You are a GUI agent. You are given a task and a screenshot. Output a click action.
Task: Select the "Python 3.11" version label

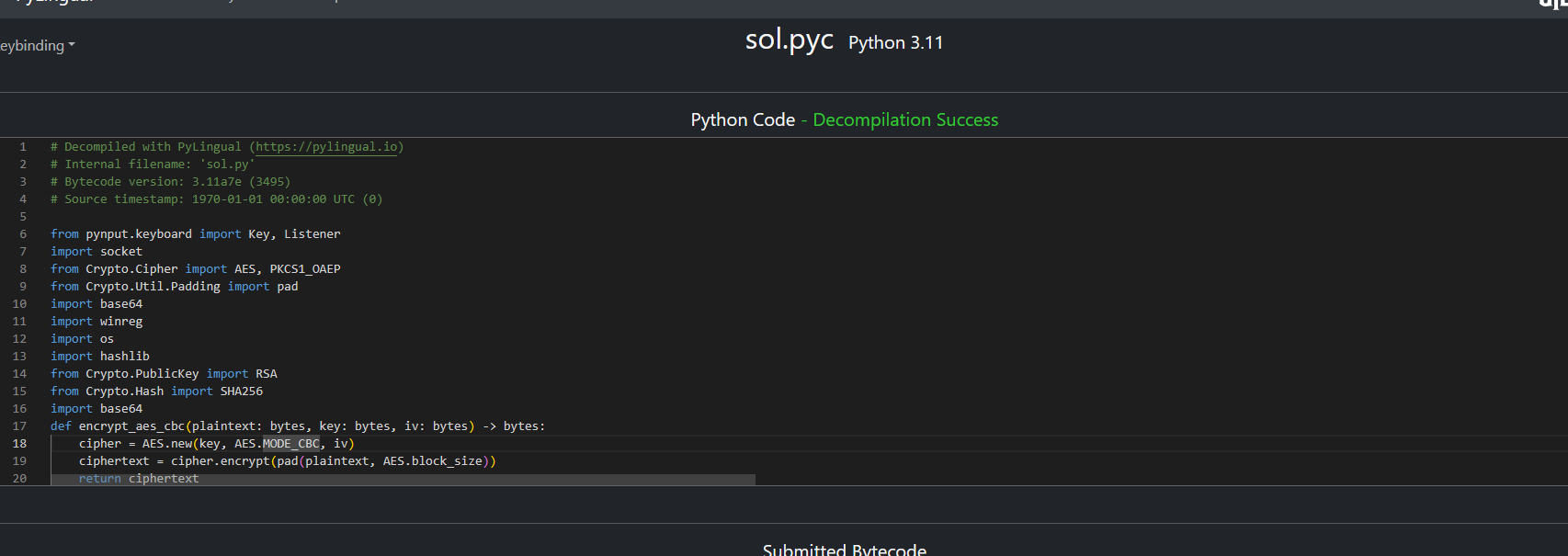(x=895, y=42)
